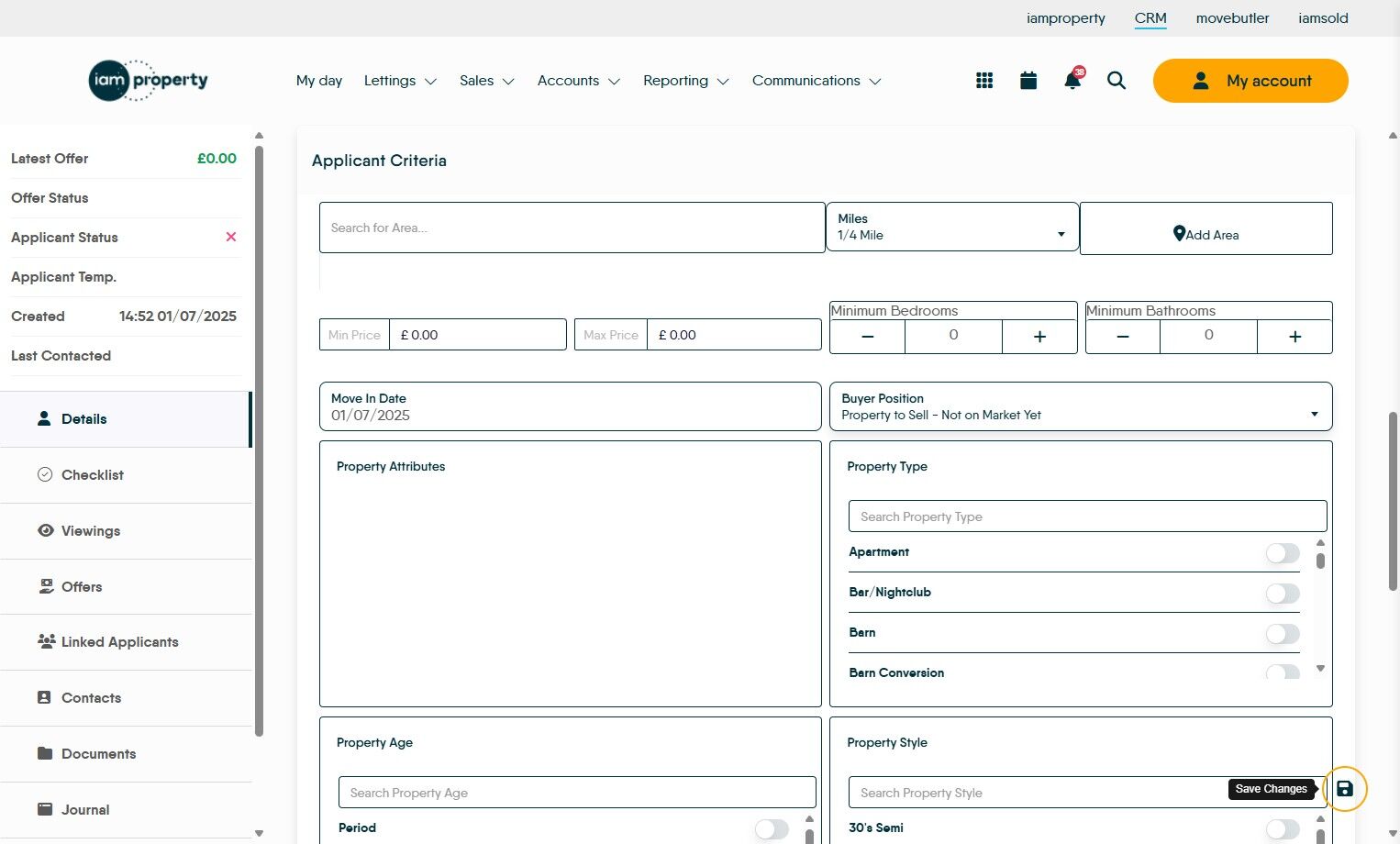Click the floating Save Changes icon
1400x844 pixels.
1344,789
